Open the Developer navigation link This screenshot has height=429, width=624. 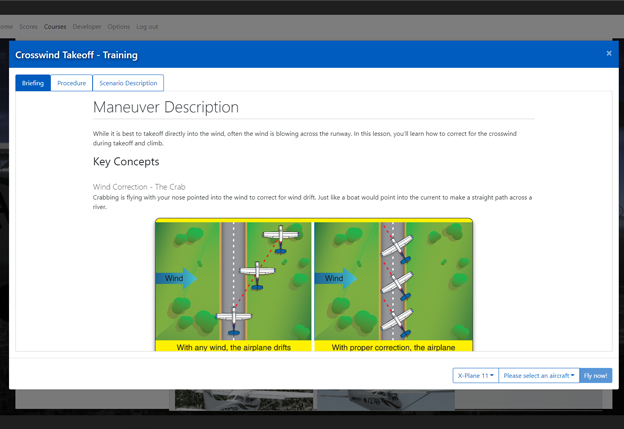[87, 27]
